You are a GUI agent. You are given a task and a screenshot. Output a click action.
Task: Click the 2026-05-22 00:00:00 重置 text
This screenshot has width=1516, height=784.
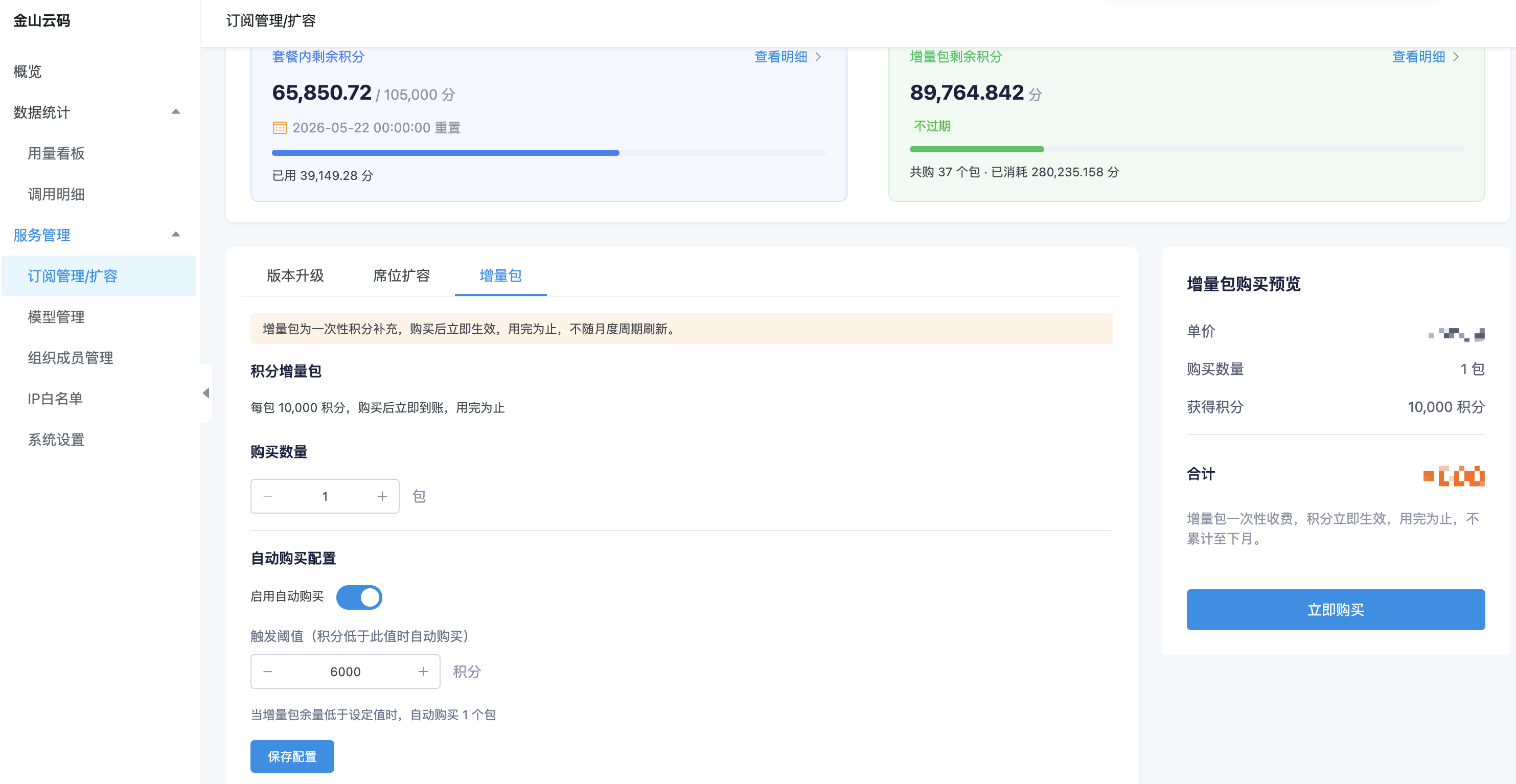coord(376,128)
